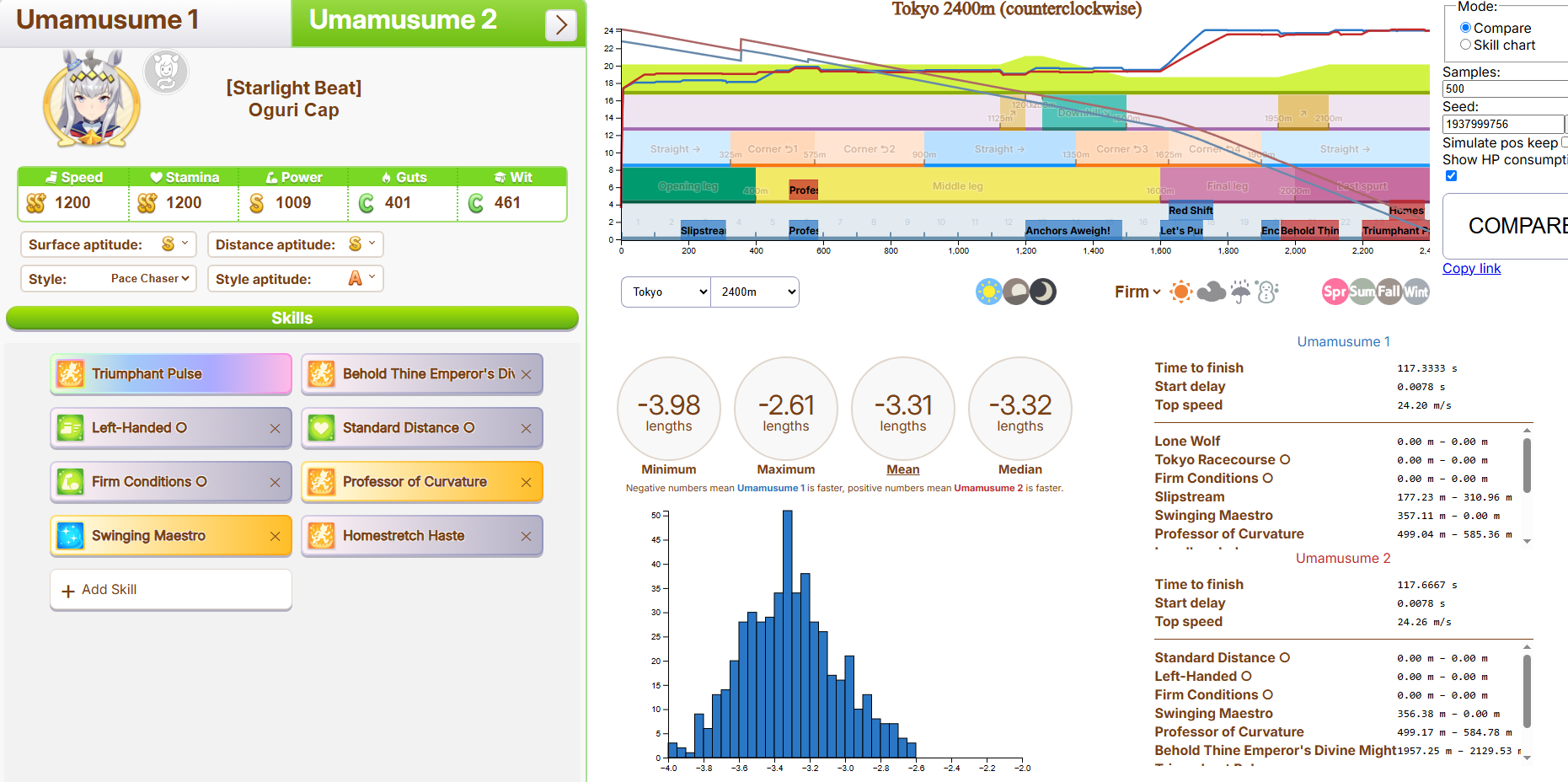The height and width of the screenshot is (782, 1568).
Task: Select the Fall season icon
Action: (1389, 292)
